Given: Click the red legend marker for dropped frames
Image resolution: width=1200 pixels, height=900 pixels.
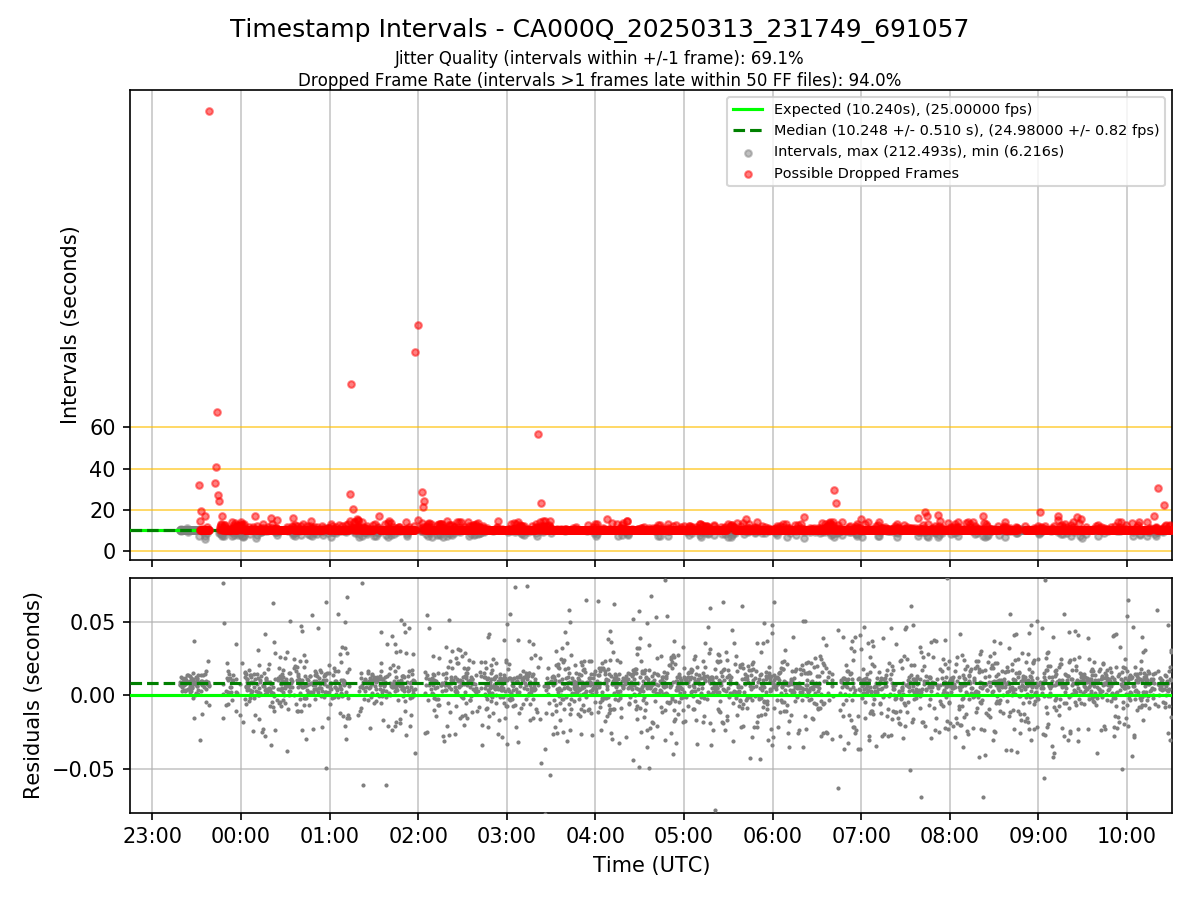Looking at the screenshot, I should pyautogui.click(x=749, y=173).
